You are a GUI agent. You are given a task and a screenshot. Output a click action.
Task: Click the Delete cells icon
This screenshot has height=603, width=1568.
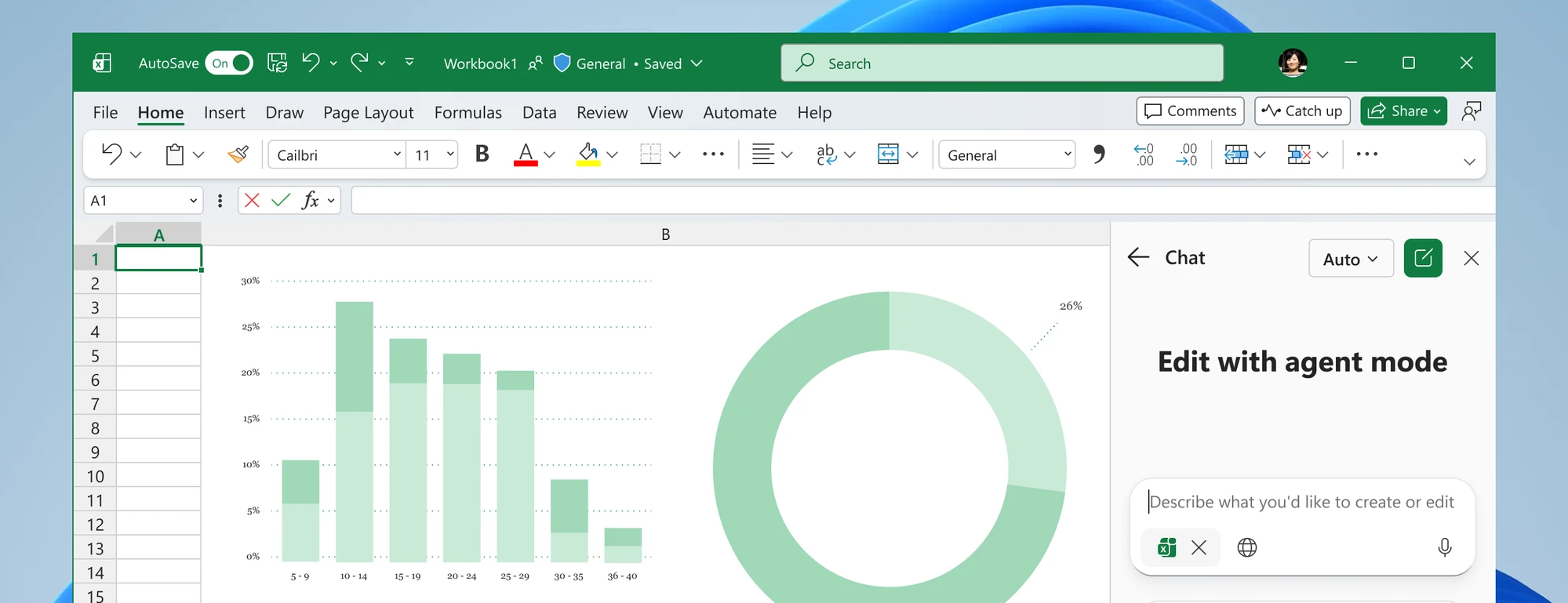click(1299, 154)
